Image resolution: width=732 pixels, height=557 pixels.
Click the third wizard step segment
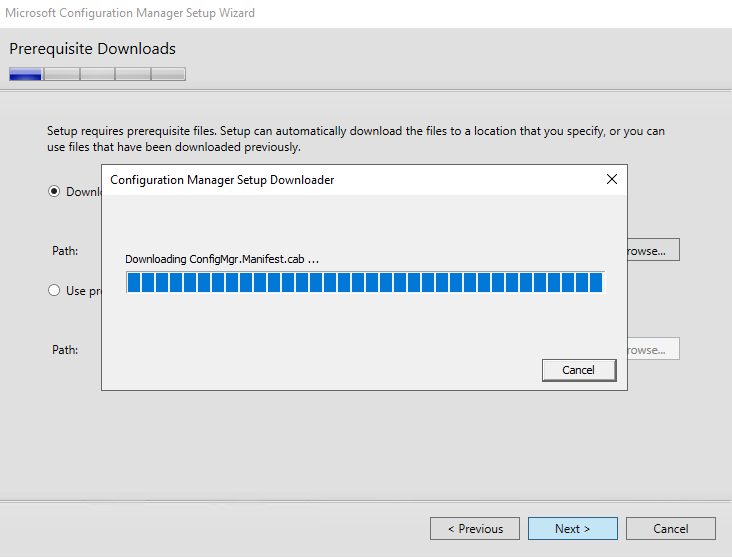pos(97,74)
